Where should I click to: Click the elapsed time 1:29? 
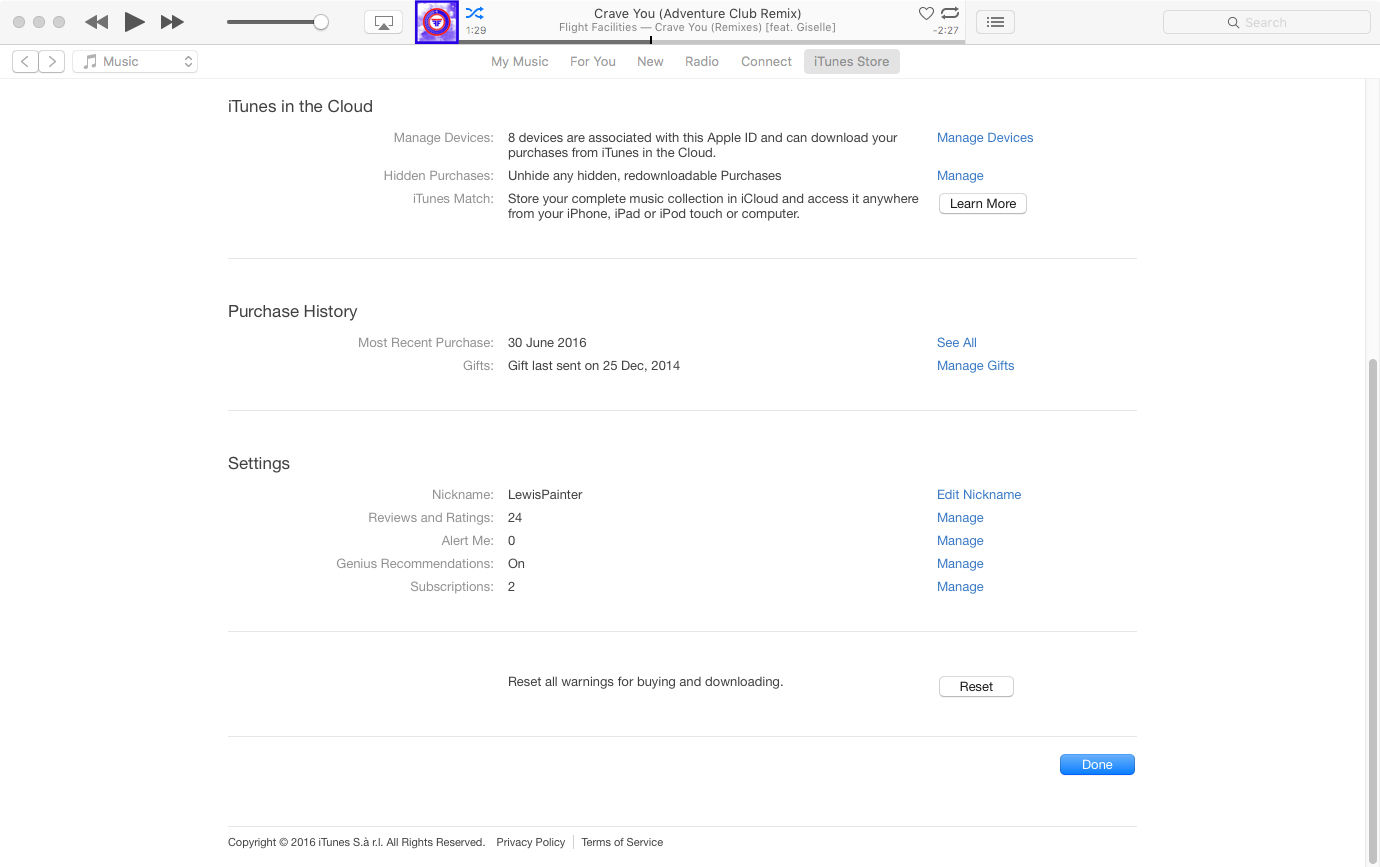pyautogui.click(x=476, y=31)
